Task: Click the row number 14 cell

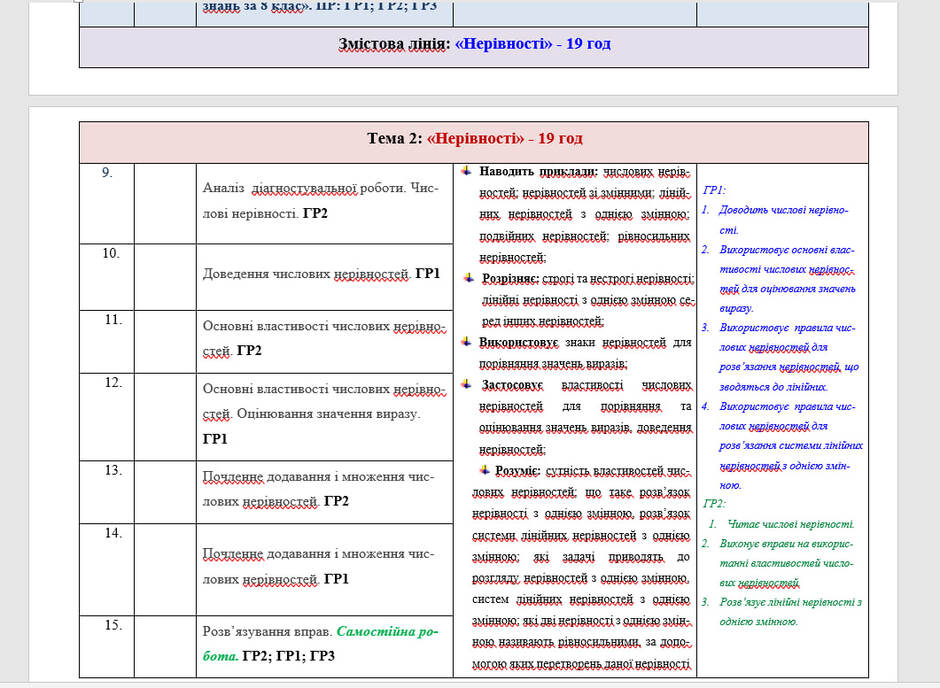Action: 107,569
